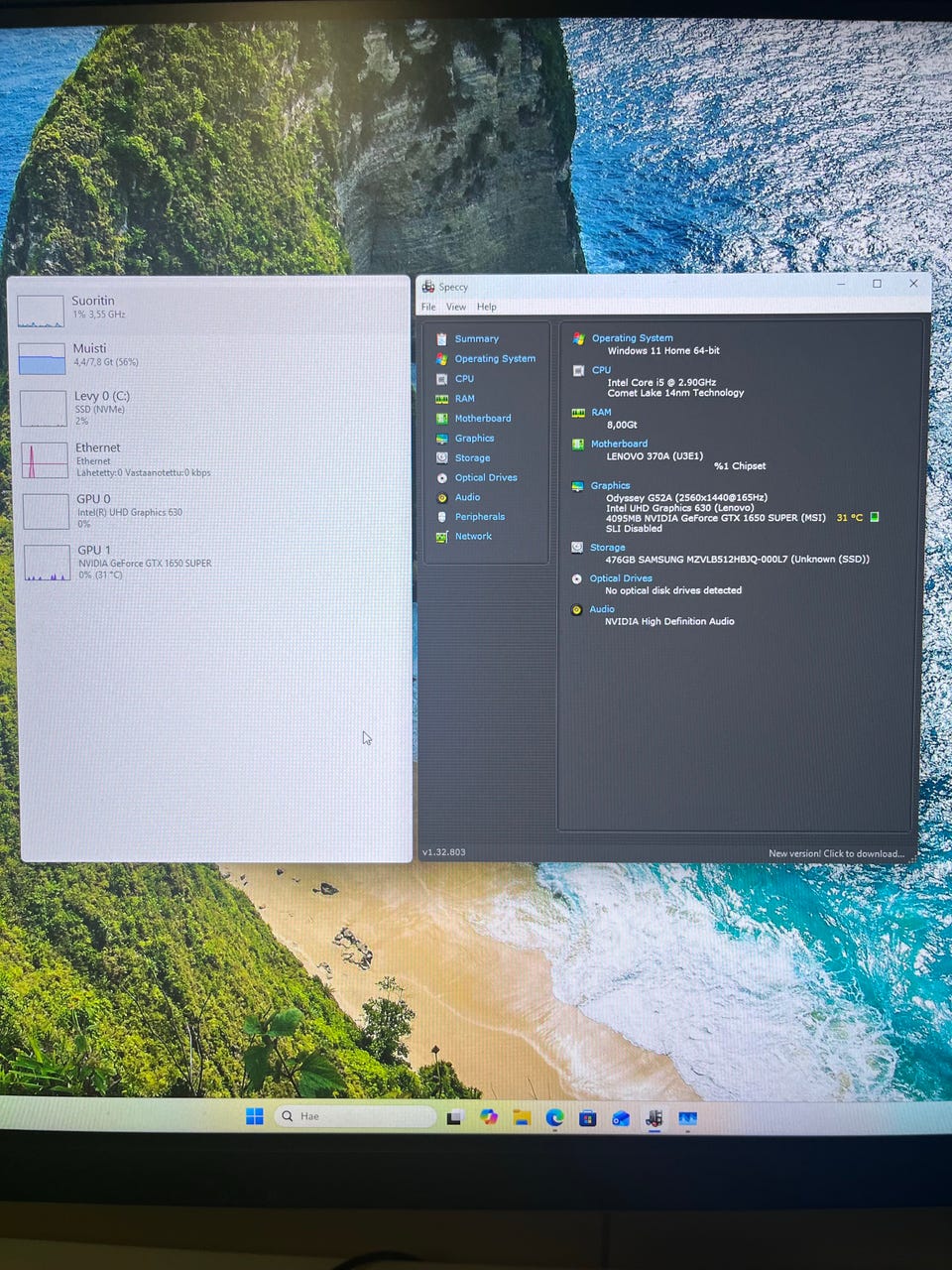Click the Windows flag icon beside Operating System in sidebar
This screenshot has width=952, height=1270.
click(x=442, y=358)
